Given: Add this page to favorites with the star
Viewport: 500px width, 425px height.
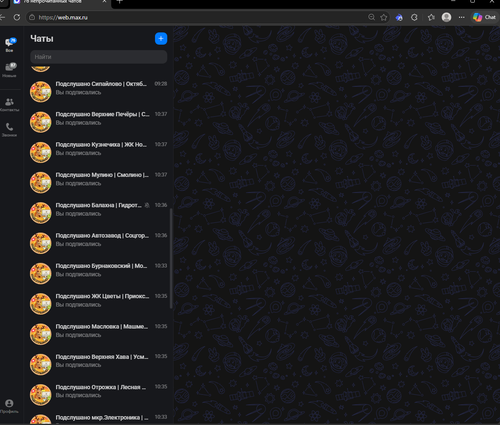Looking at the screenshot, I should click(384, 17).
